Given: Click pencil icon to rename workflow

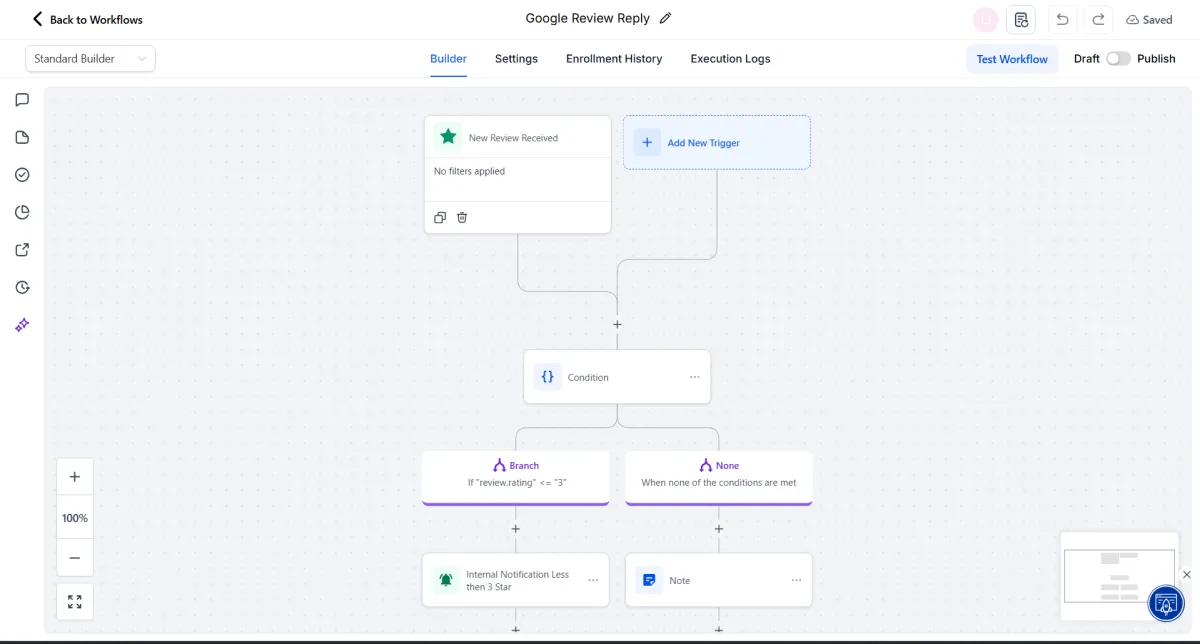Looking at the screenshot, I should click(666, 18).
